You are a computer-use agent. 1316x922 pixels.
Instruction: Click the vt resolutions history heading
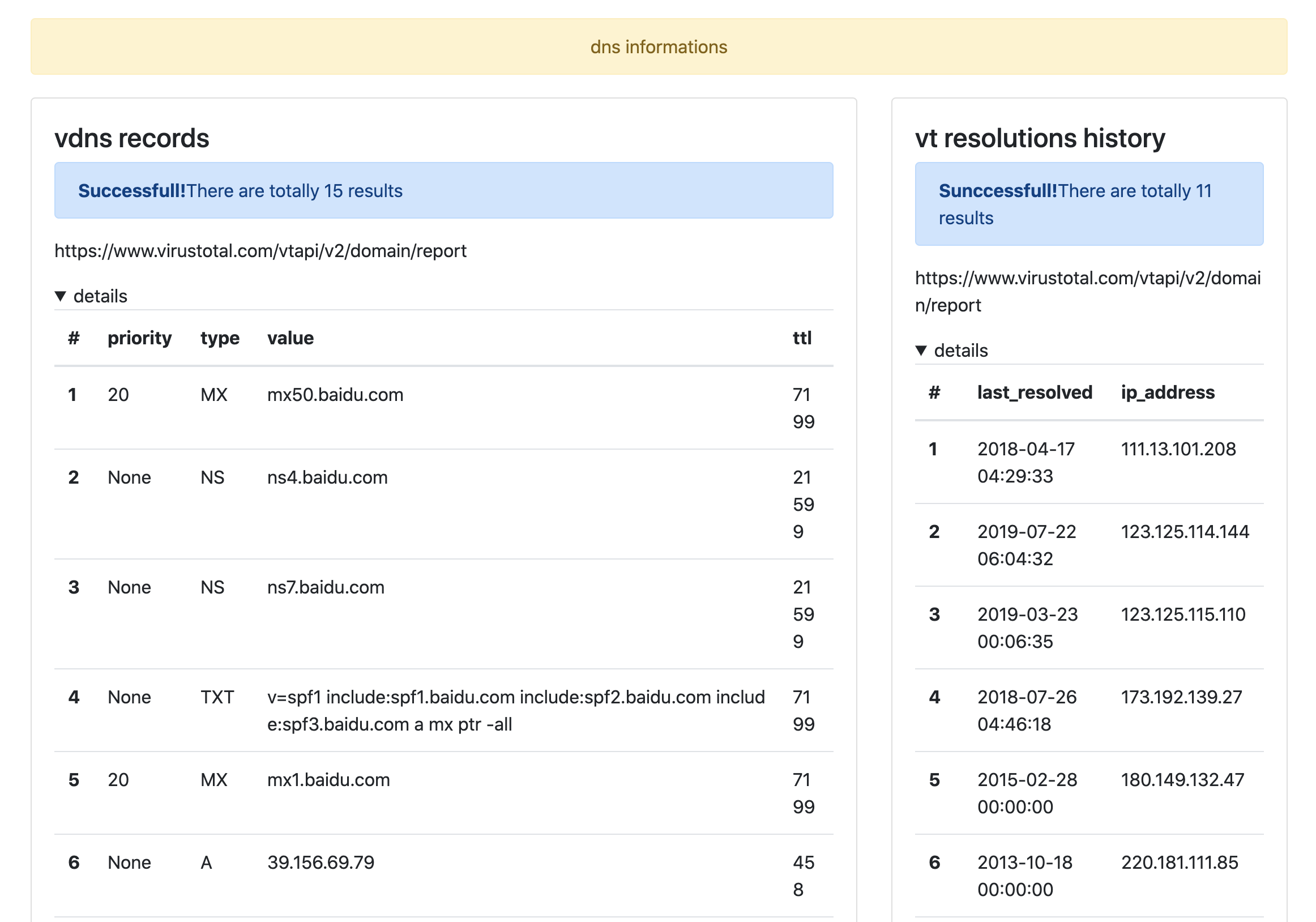1039,138
